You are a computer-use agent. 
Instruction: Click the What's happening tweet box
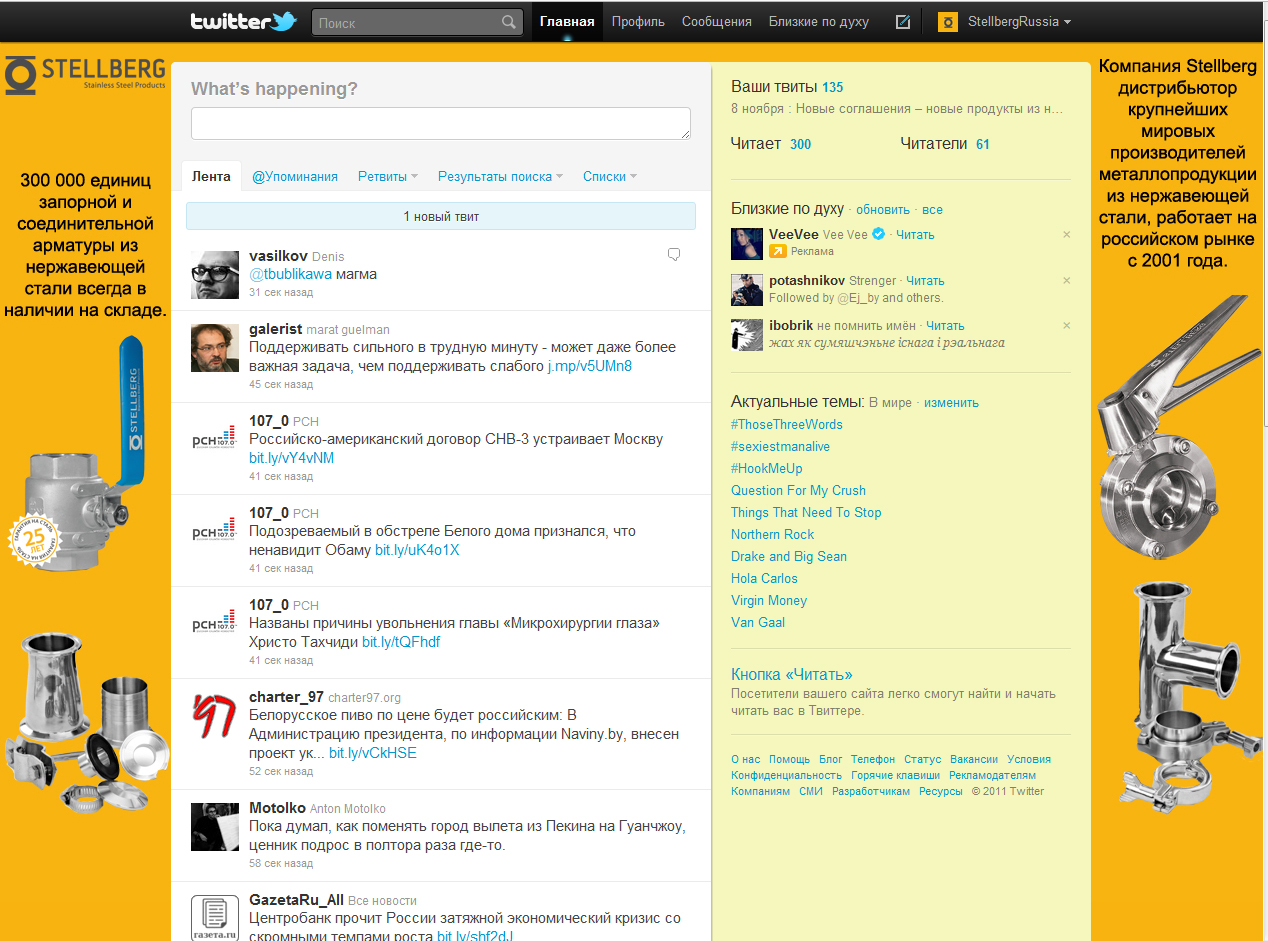[441, 123]
